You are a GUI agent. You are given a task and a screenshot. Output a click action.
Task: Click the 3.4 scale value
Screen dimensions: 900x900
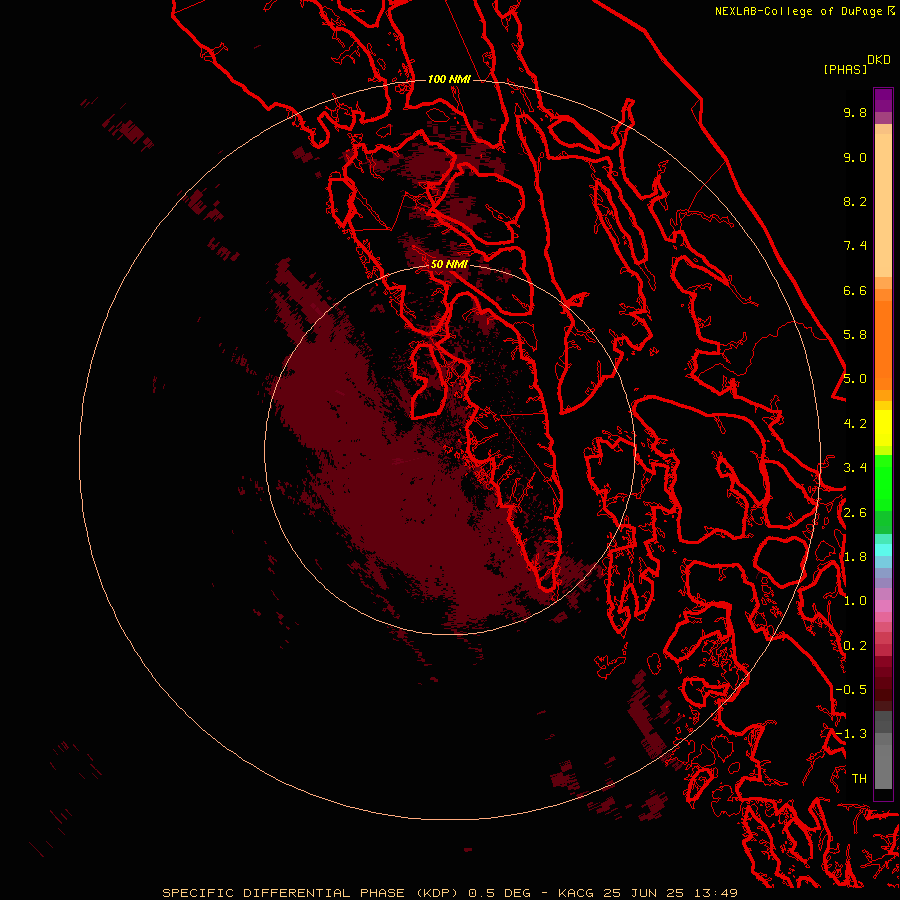coord(855,468)
